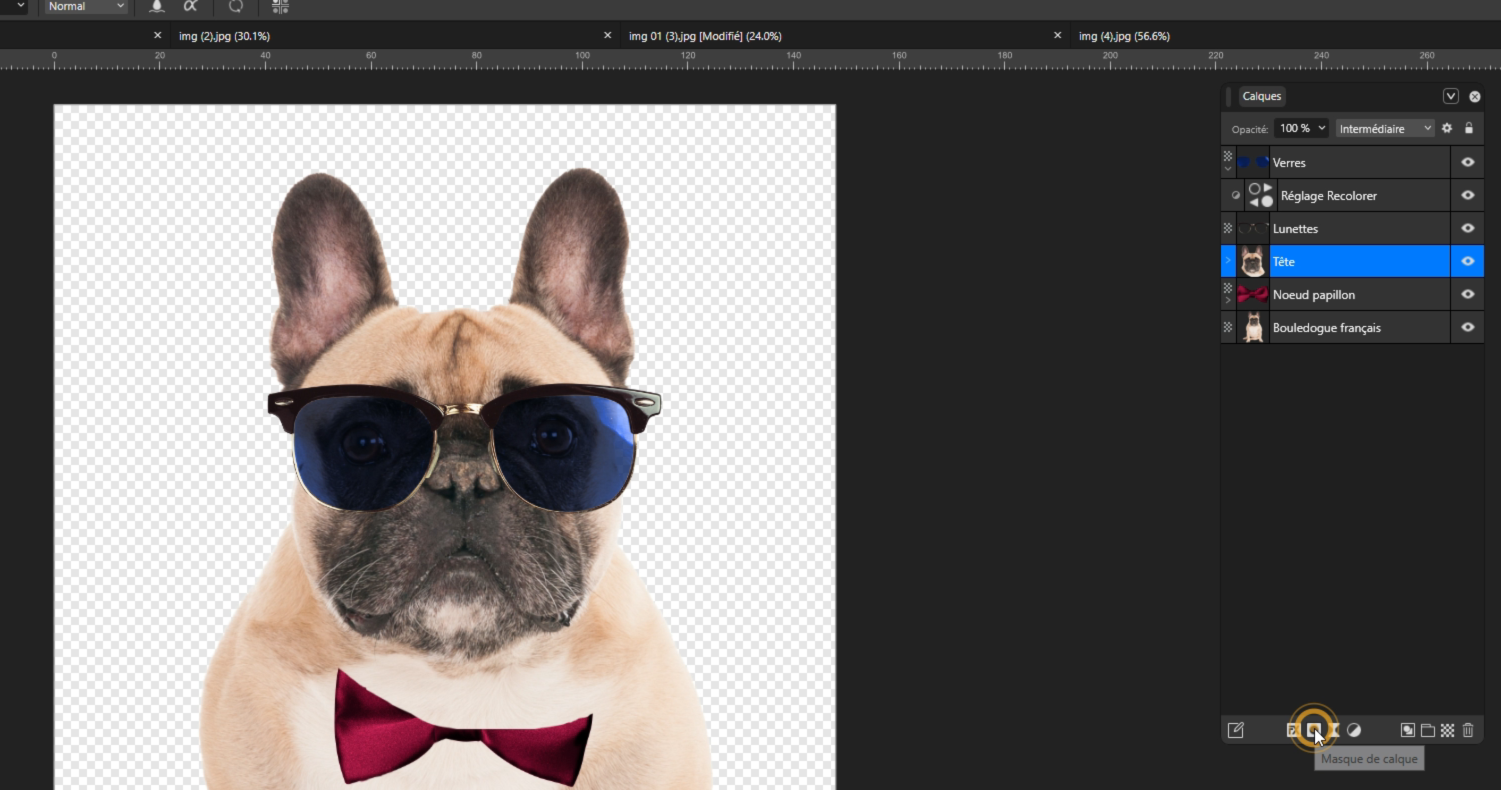Click the Noeud papillon layer thumbnail
Image resolution: width=1501 pixels, height=790 pixels.
(x=1252, y=294)
